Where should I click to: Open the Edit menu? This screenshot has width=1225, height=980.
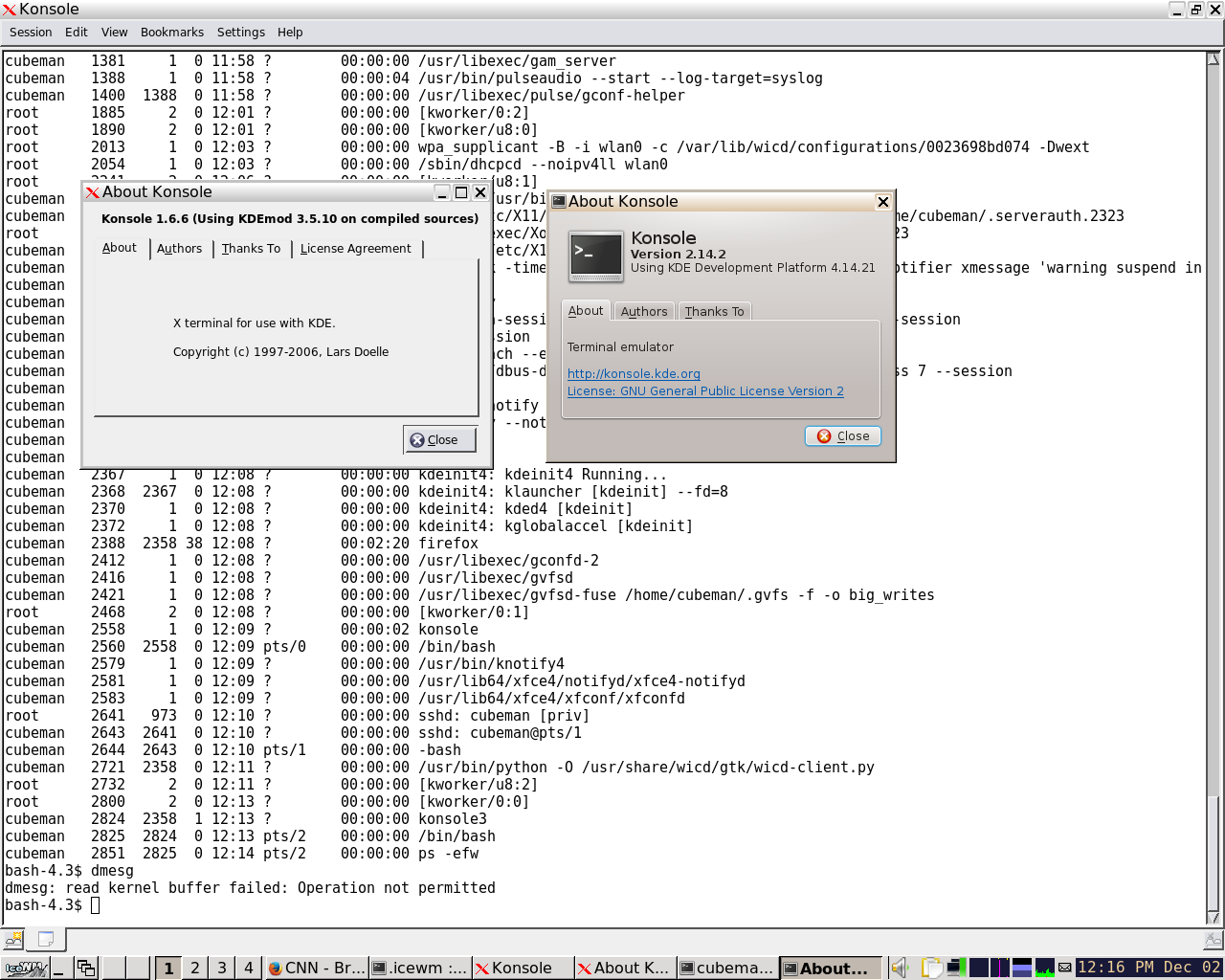click(x=77, y=32)
